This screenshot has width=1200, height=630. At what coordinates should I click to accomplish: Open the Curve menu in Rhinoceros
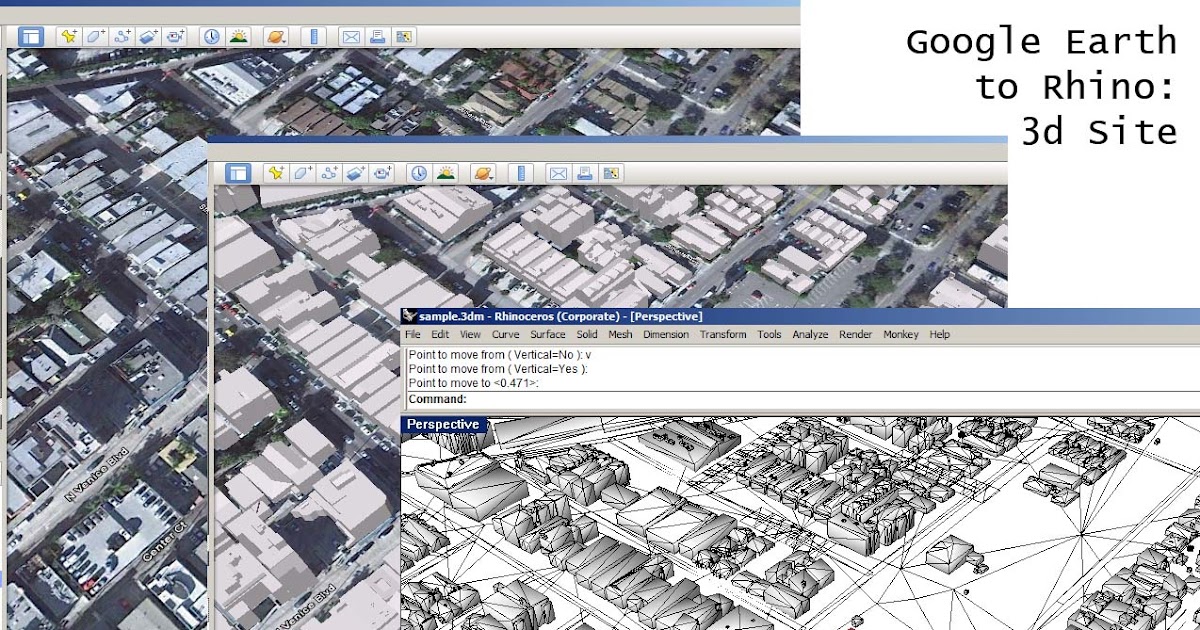506,335
